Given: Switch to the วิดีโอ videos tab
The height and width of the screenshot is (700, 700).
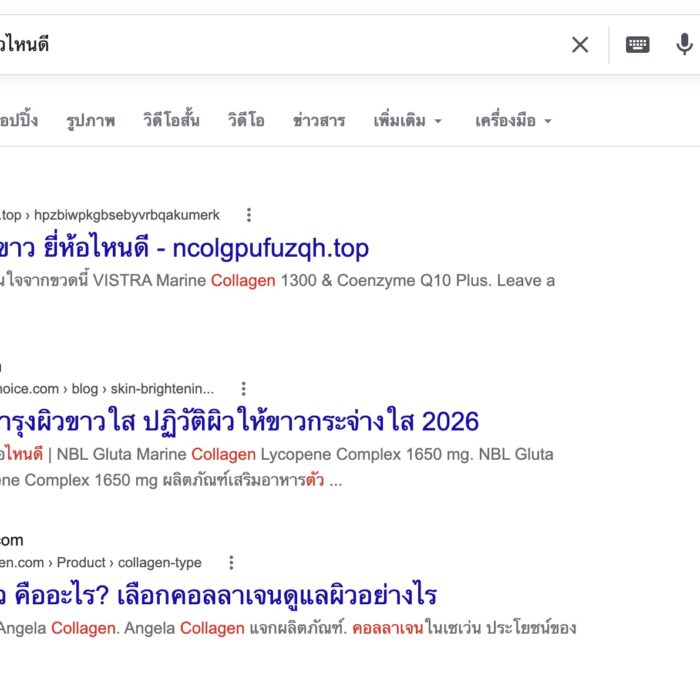Looking at the screenshot, I should click(246, 120).
